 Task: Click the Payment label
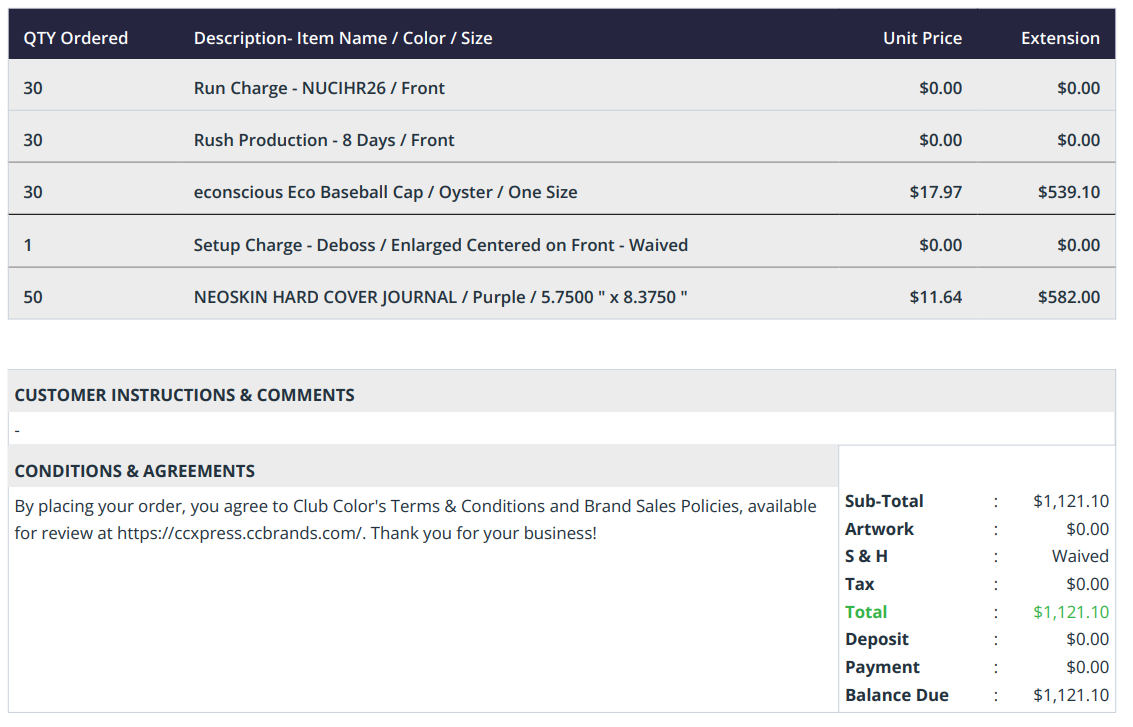tap(882, 667)
